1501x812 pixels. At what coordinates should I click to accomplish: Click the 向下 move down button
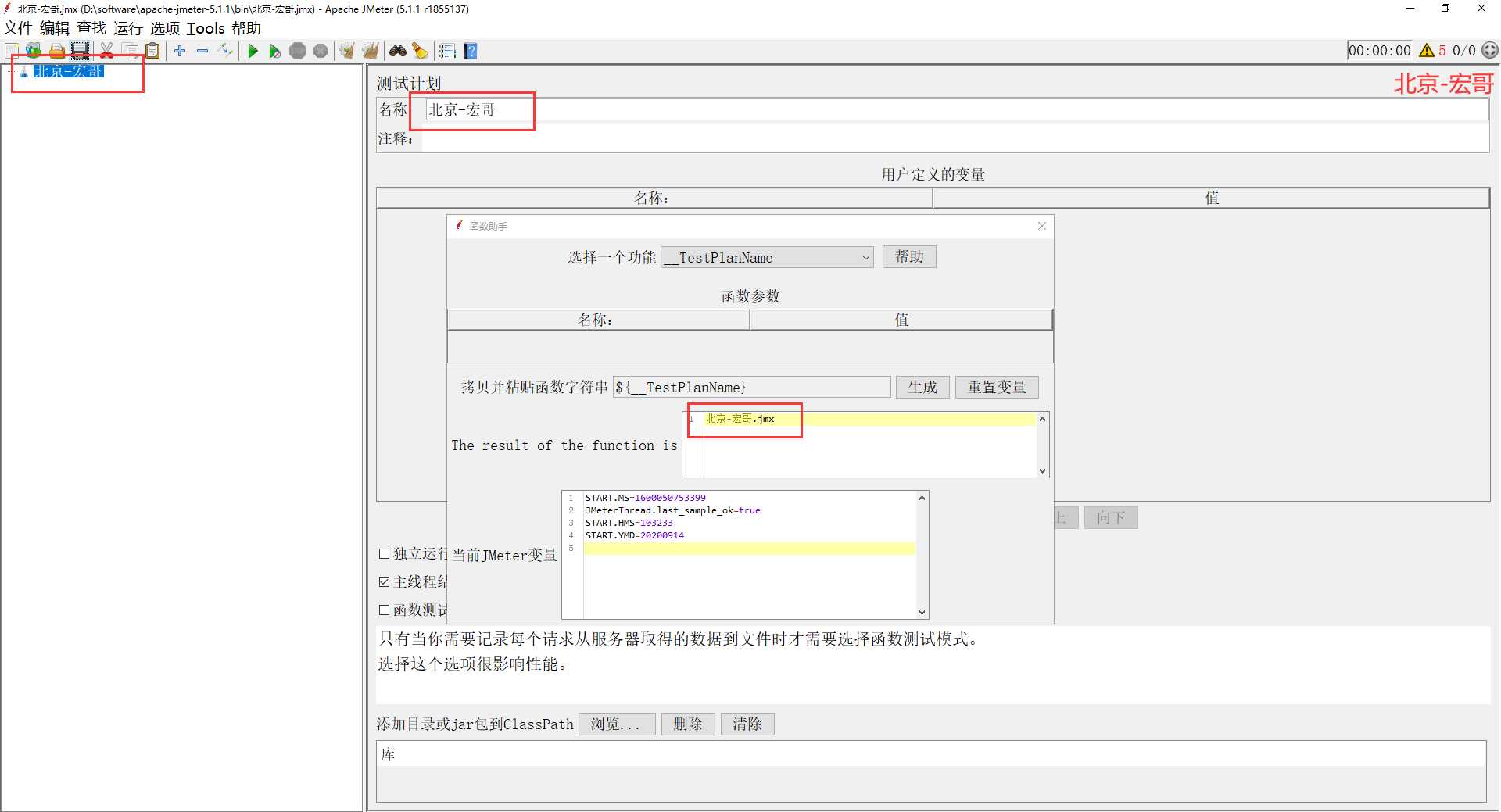point(1111,517)
